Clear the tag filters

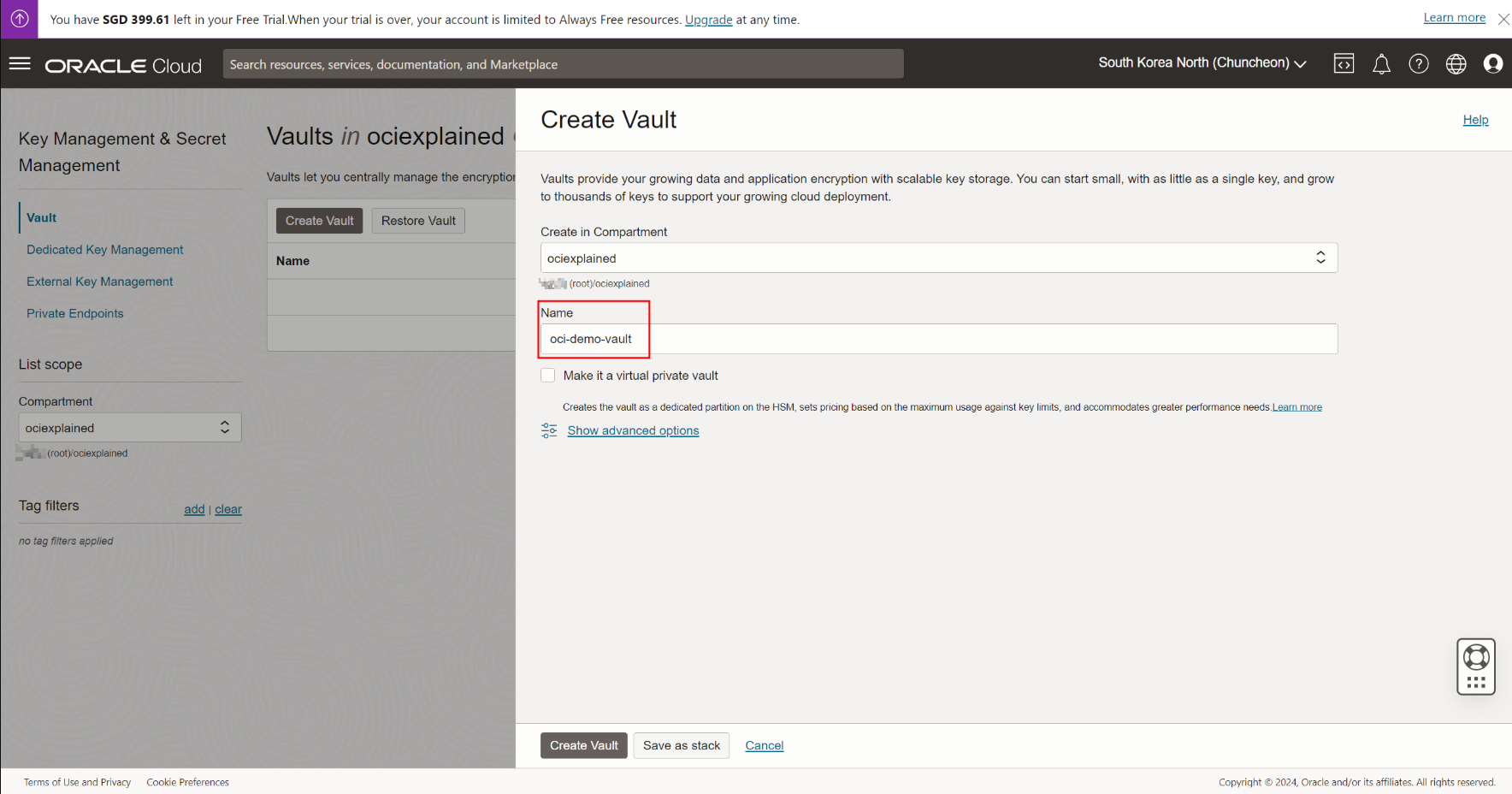[228, 509]
